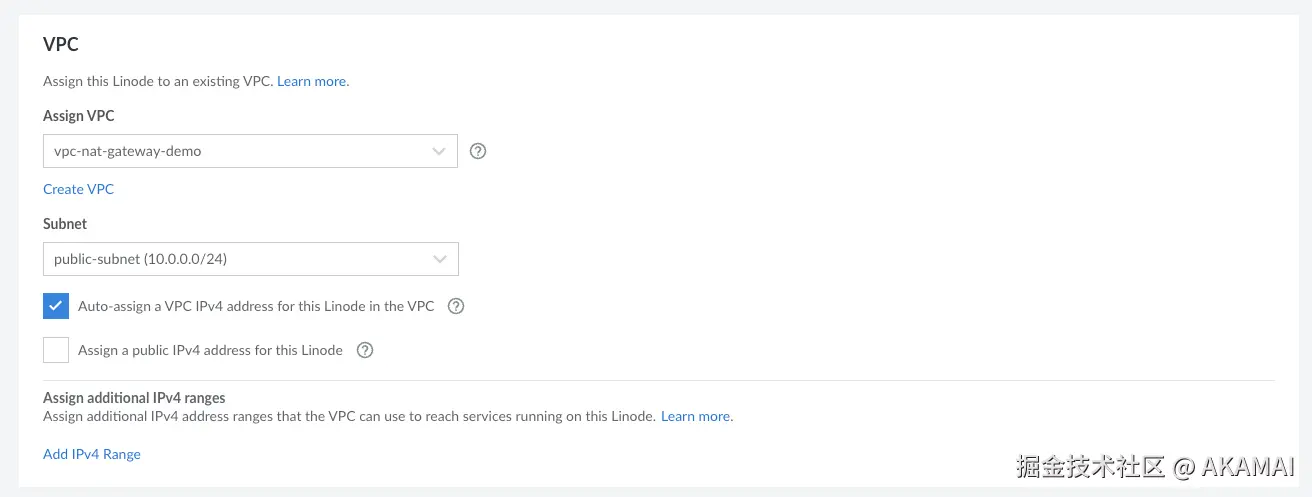Viewport: 1312px width, 497px height.
Task: Click the chevron arrow in Subnet field
Action: click(x=439, y=259)
